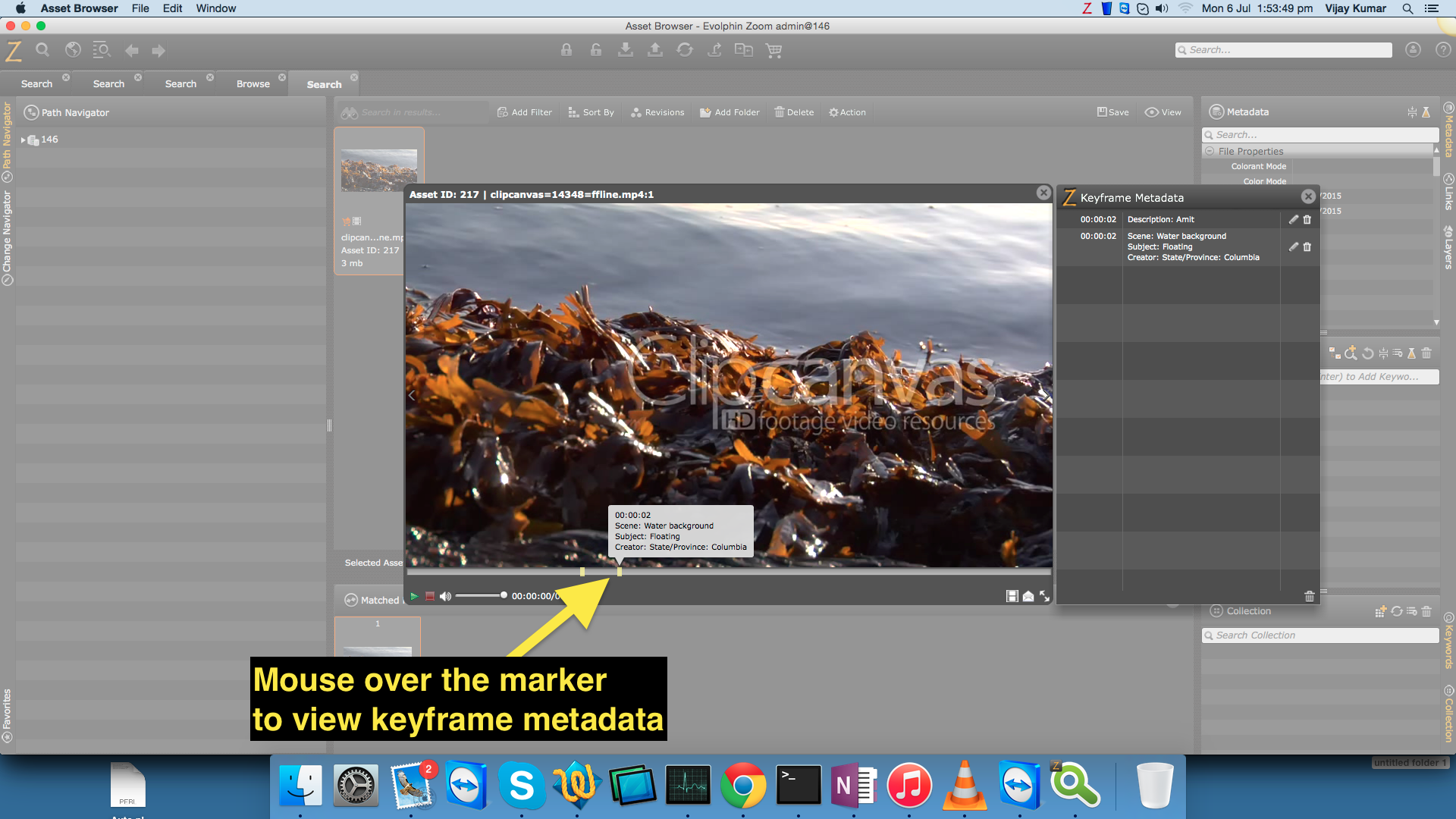Show next asset with right chevron

point(1046,396)
